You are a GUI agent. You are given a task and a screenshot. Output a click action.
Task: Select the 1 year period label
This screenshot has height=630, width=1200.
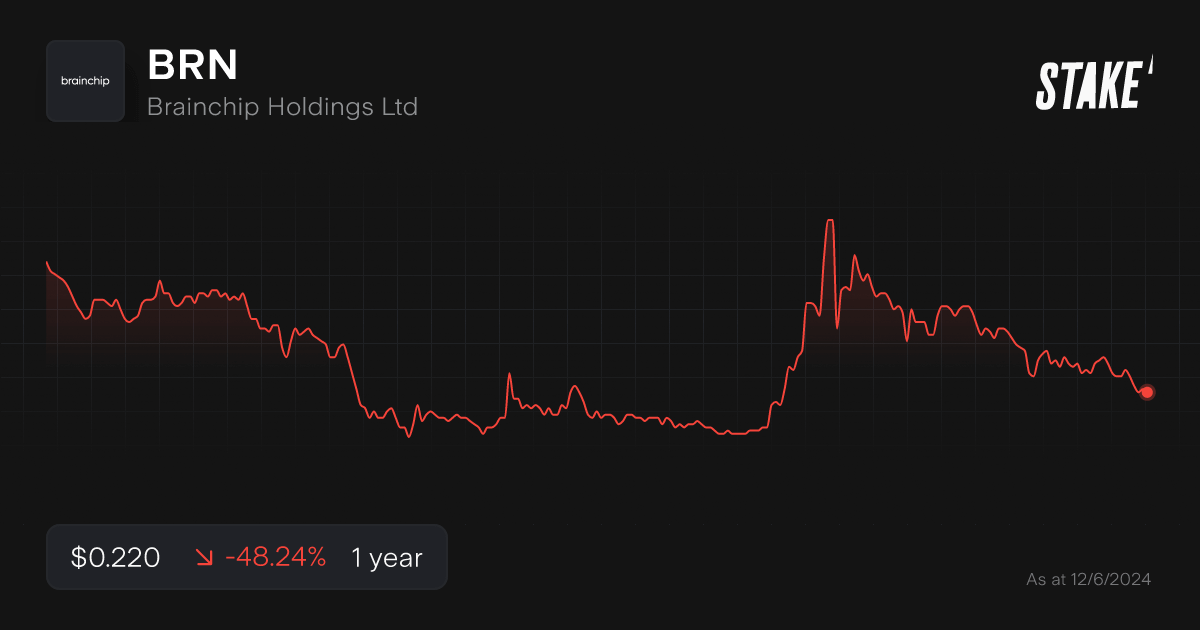pyautogui.click(x=386, y=558)
